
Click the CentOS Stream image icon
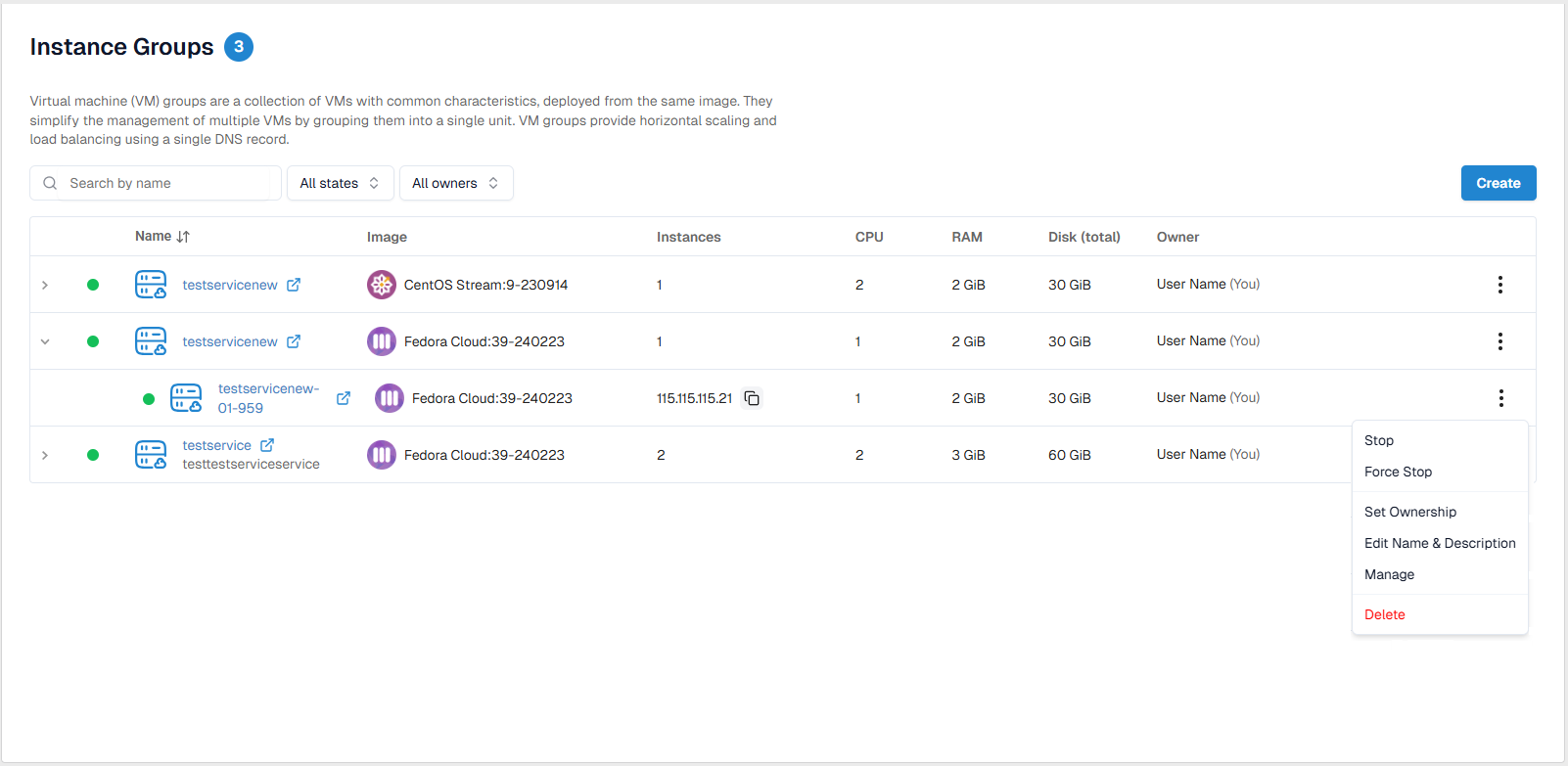click(381, 285)
